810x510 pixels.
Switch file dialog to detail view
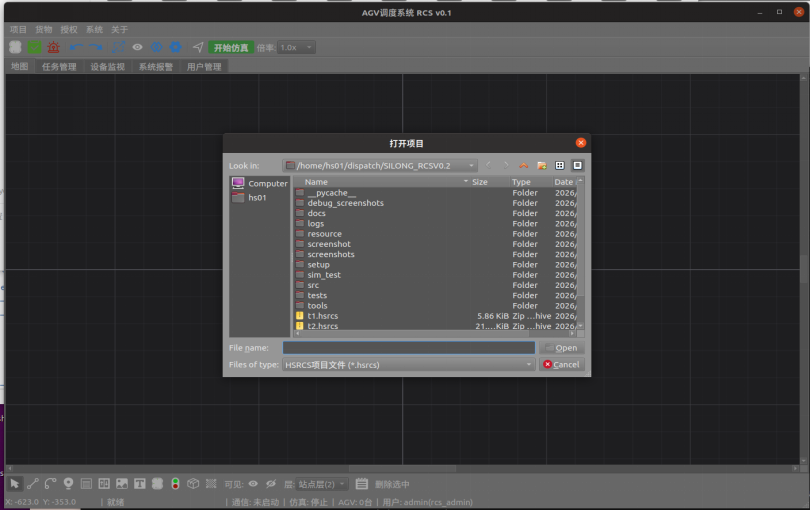pyautogui.click(x=578, y=165)
